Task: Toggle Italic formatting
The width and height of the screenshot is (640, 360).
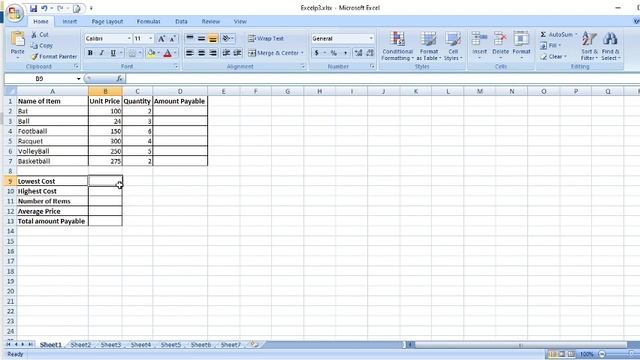Action: click(102, 53)
